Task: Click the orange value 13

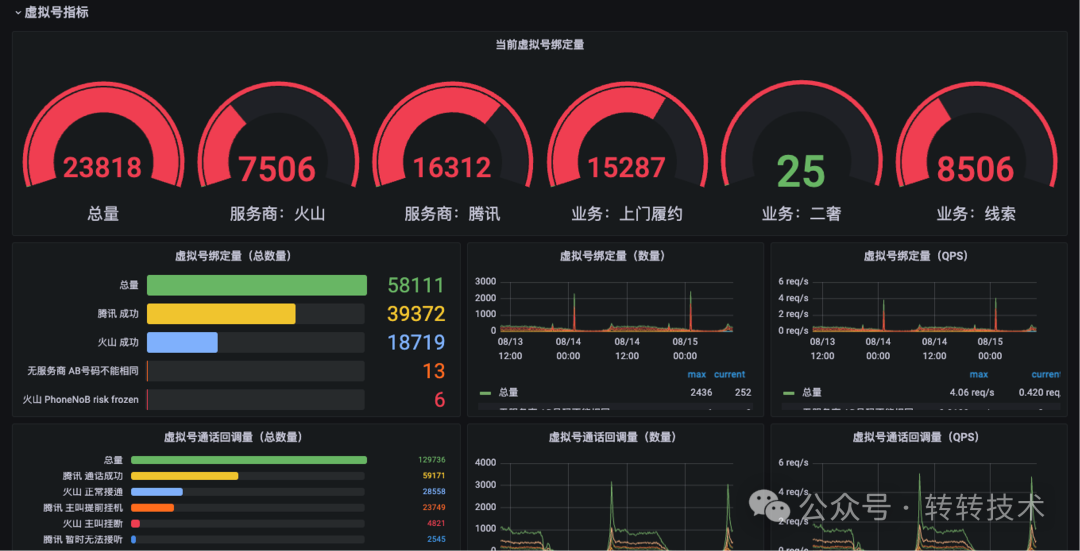Action: (x=434, y=371)
